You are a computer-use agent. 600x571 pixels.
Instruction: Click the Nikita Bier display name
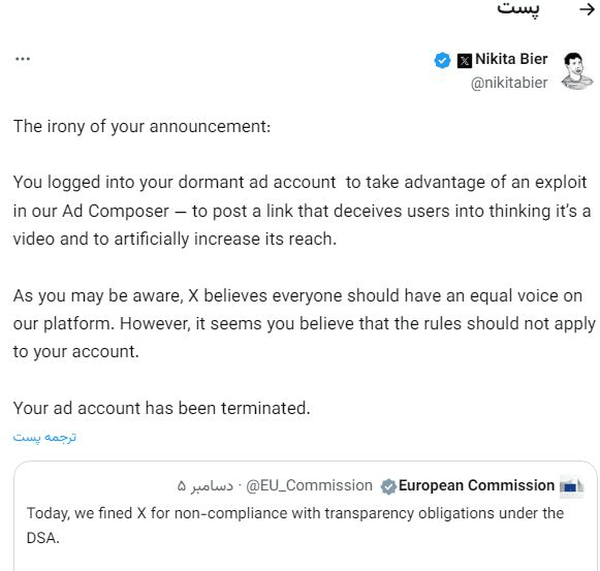pos(511,59)
